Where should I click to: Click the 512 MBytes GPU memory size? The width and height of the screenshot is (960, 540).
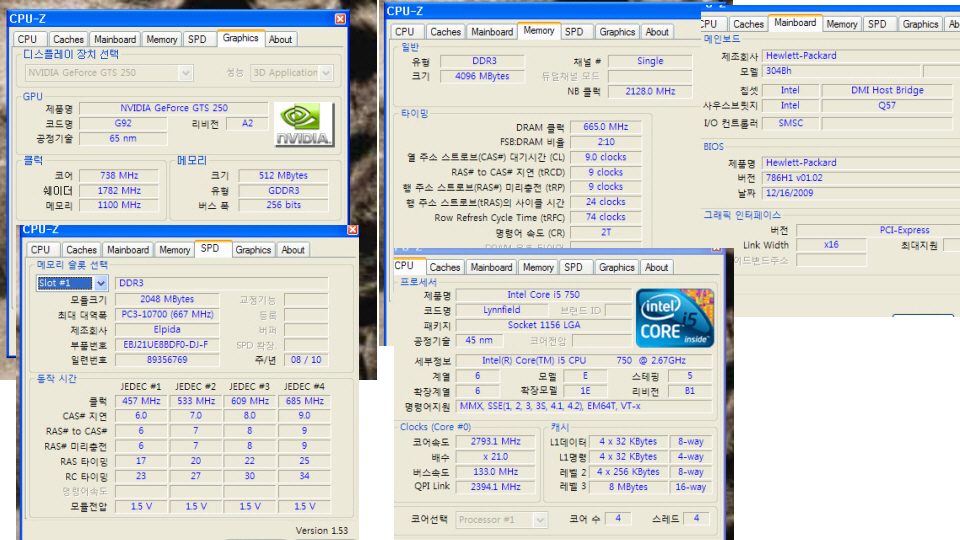(x=283, y=176)
